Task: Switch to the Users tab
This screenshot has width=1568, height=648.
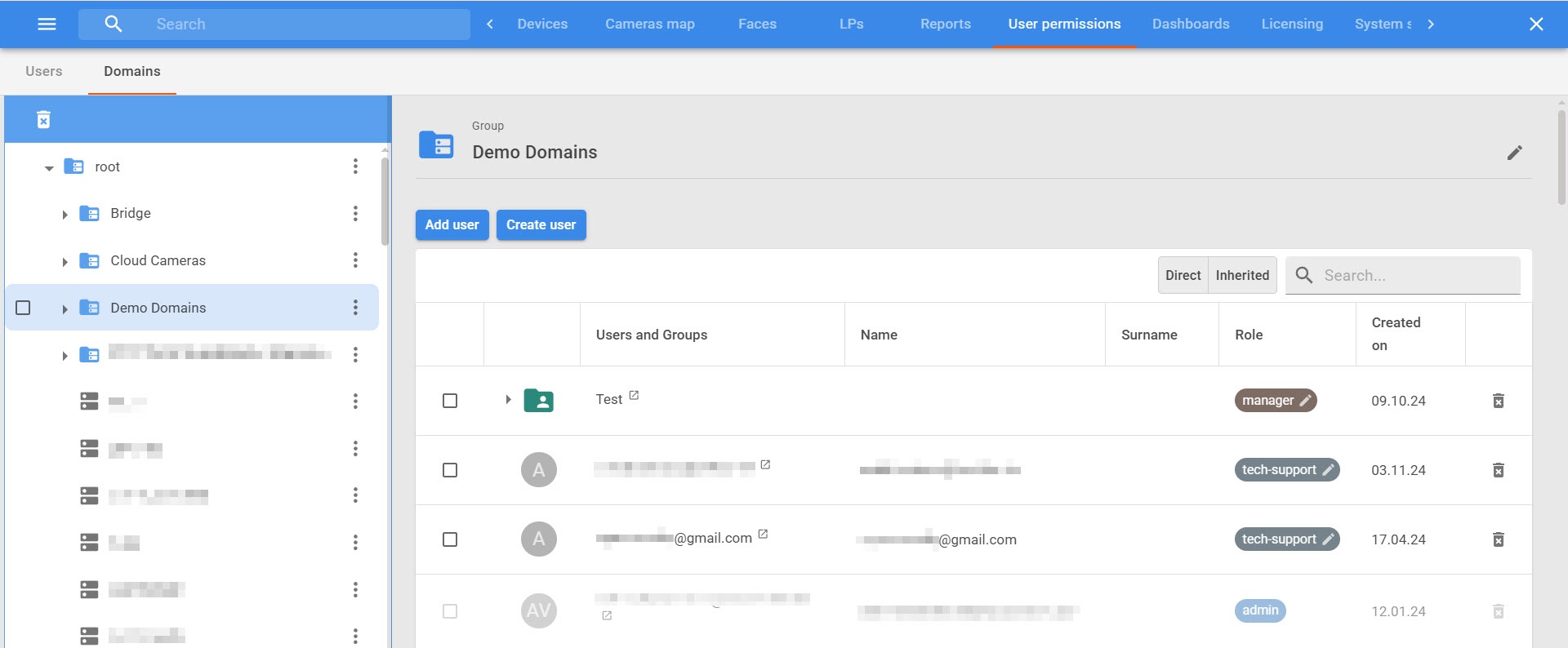Action: pyautogui.click(x=44, y=71)
